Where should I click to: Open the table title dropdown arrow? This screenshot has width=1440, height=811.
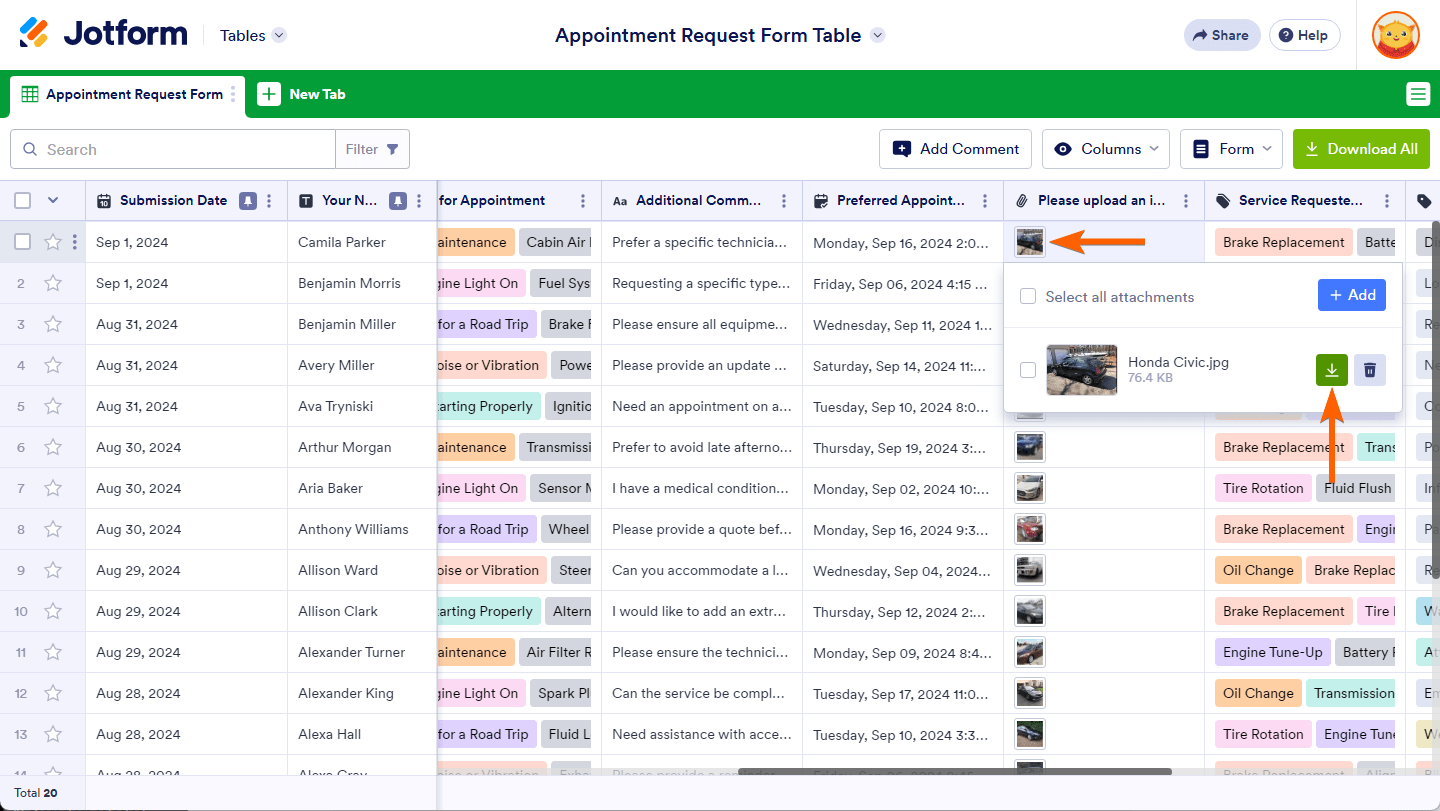tap(878, 35)
